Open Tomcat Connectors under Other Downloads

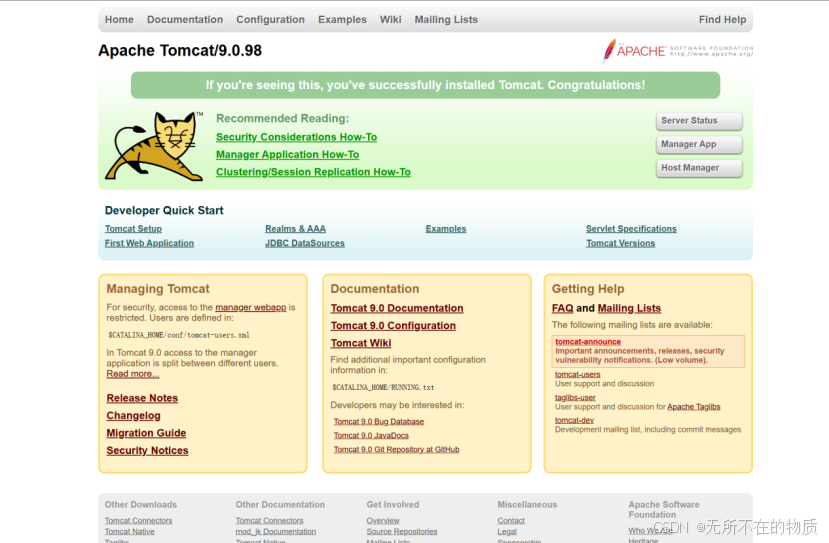[x=139, y=521]
